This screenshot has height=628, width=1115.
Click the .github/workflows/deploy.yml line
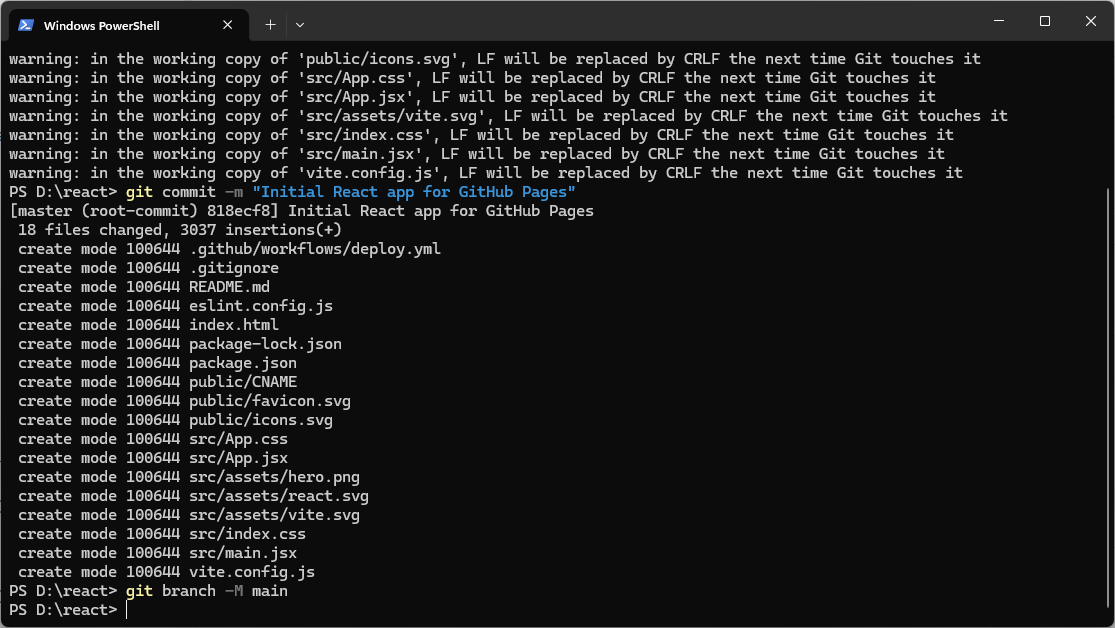[x=230, y=249]
